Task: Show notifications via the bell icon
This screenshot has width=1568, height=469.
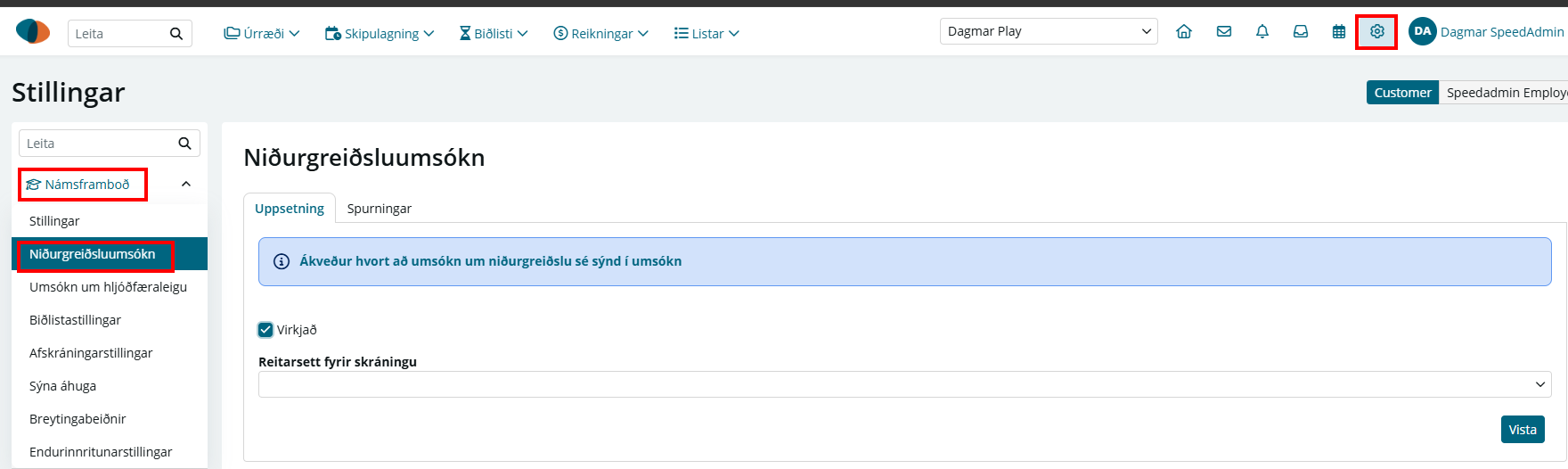Action: (1262, 32)
